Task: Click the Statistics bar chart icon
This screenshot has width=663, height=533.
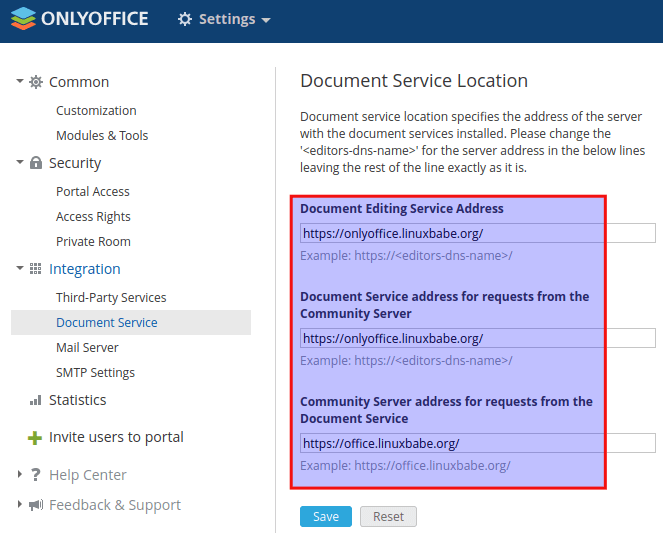Action: (x=36, y=400)
